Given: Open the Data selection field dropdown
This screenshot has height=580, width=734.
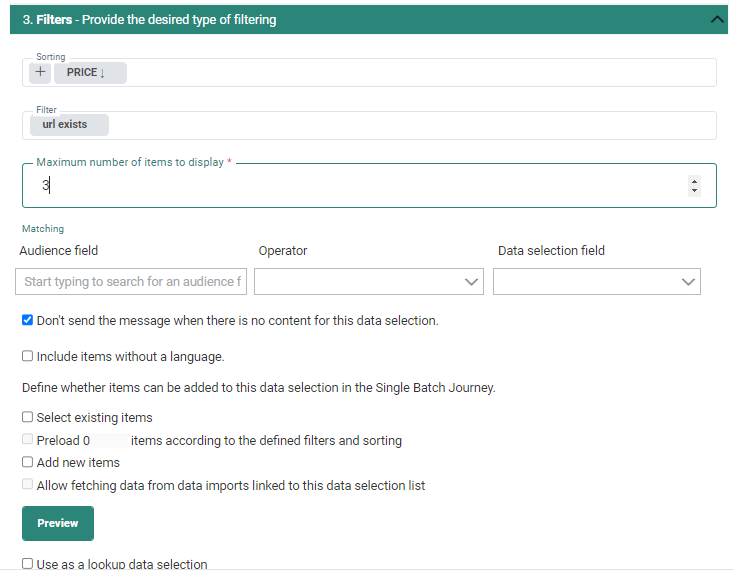Looking at the screenshot, I should (x=596, y=282).
